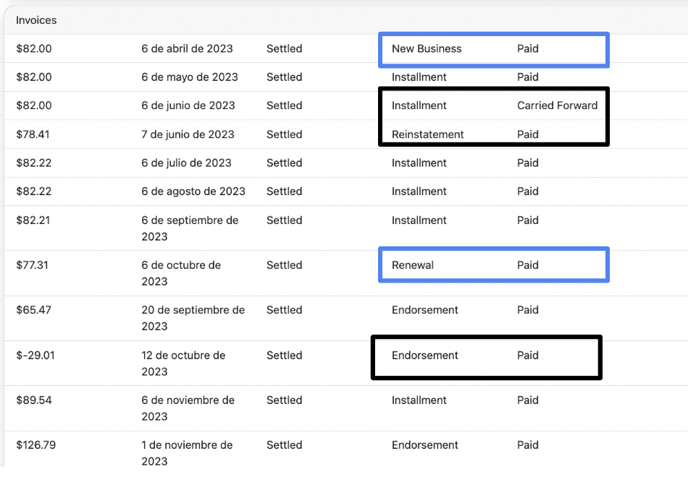Select the $82.00 amount dated 6 de abril
The width and height of the screenshot is (688, 477).
click(34, 49)
